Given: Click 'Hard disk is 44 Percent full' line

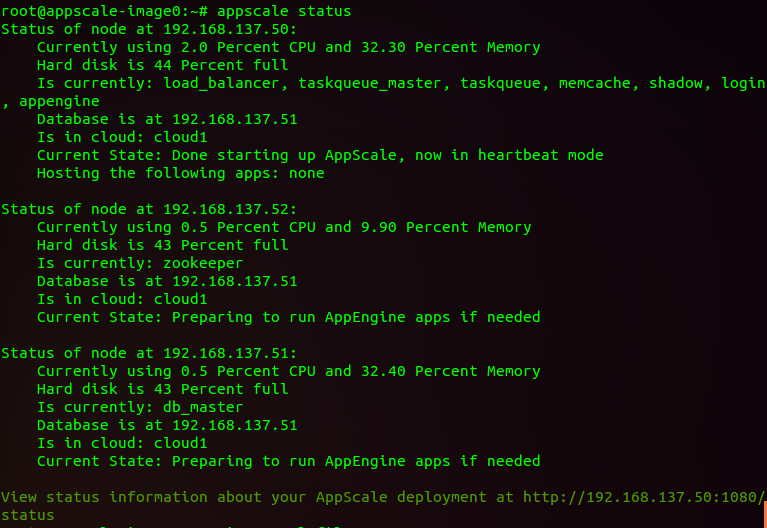Looking at the screenshot, I should [x=162, y=65].
